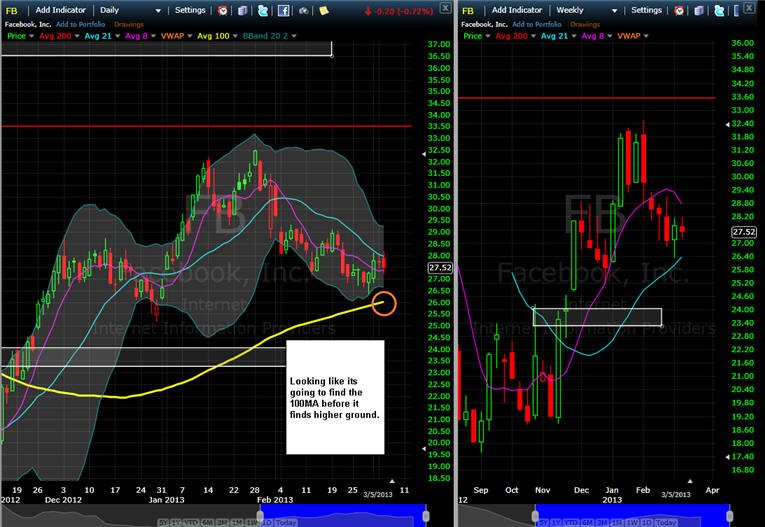Screen dimensions: 765x527
Task: Click the binoculars icon in Daily toolbar
Action: pyautogui.click(x=303, y=10)
